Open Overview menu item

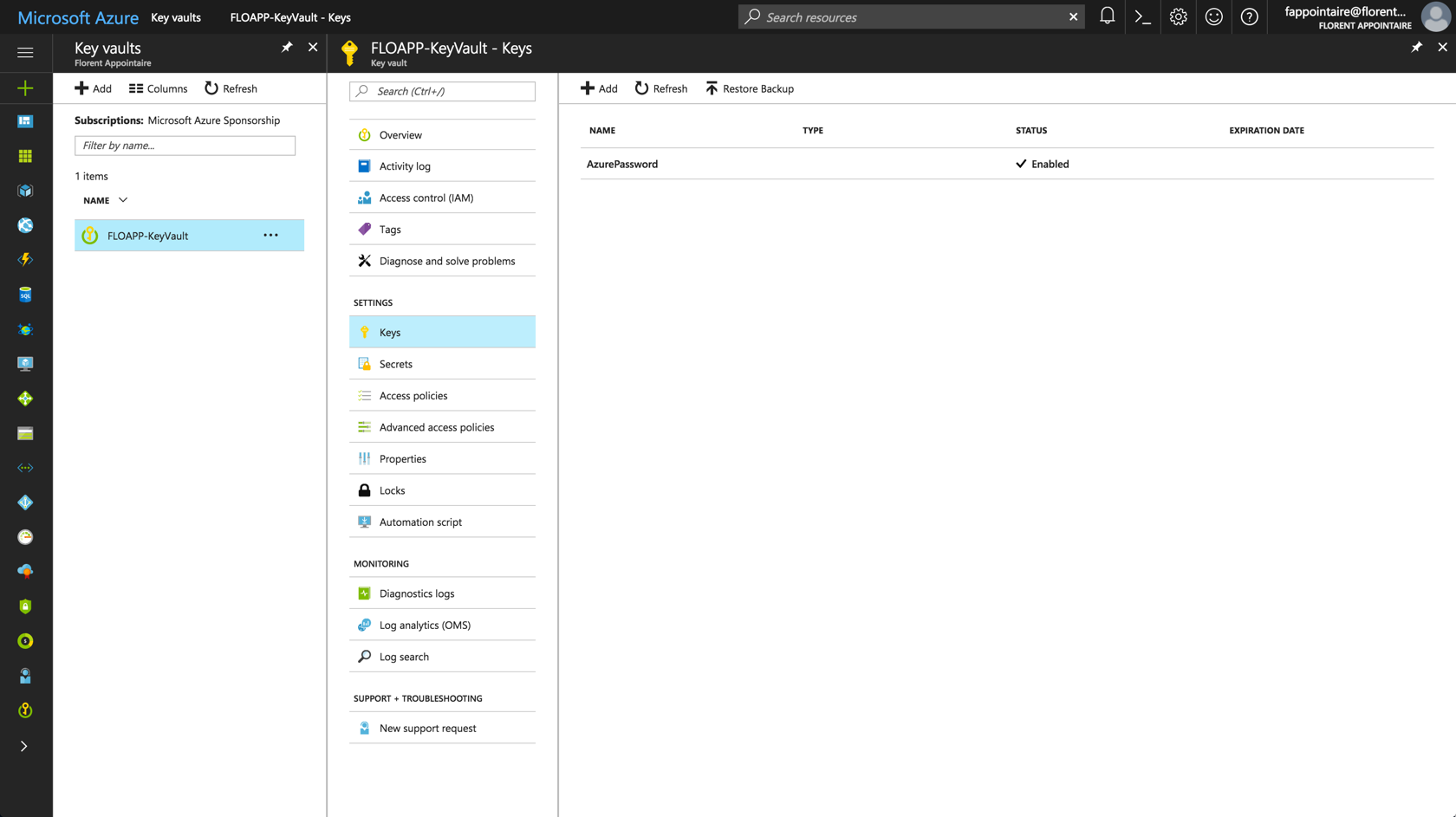(442, 135)
